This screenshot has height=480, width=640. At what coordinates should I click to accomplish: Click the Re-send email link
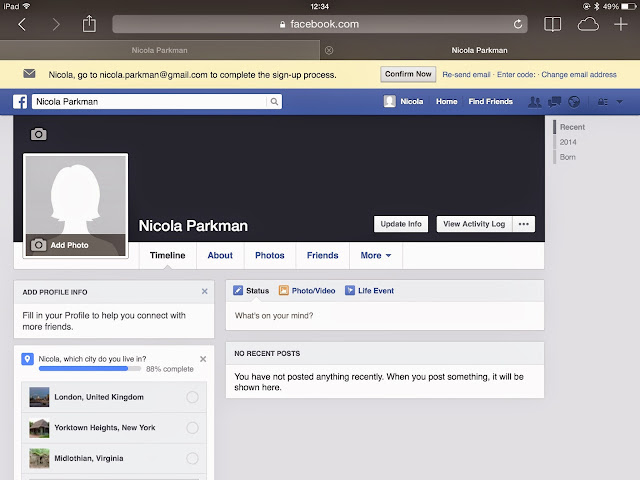[x=466, y=75]
